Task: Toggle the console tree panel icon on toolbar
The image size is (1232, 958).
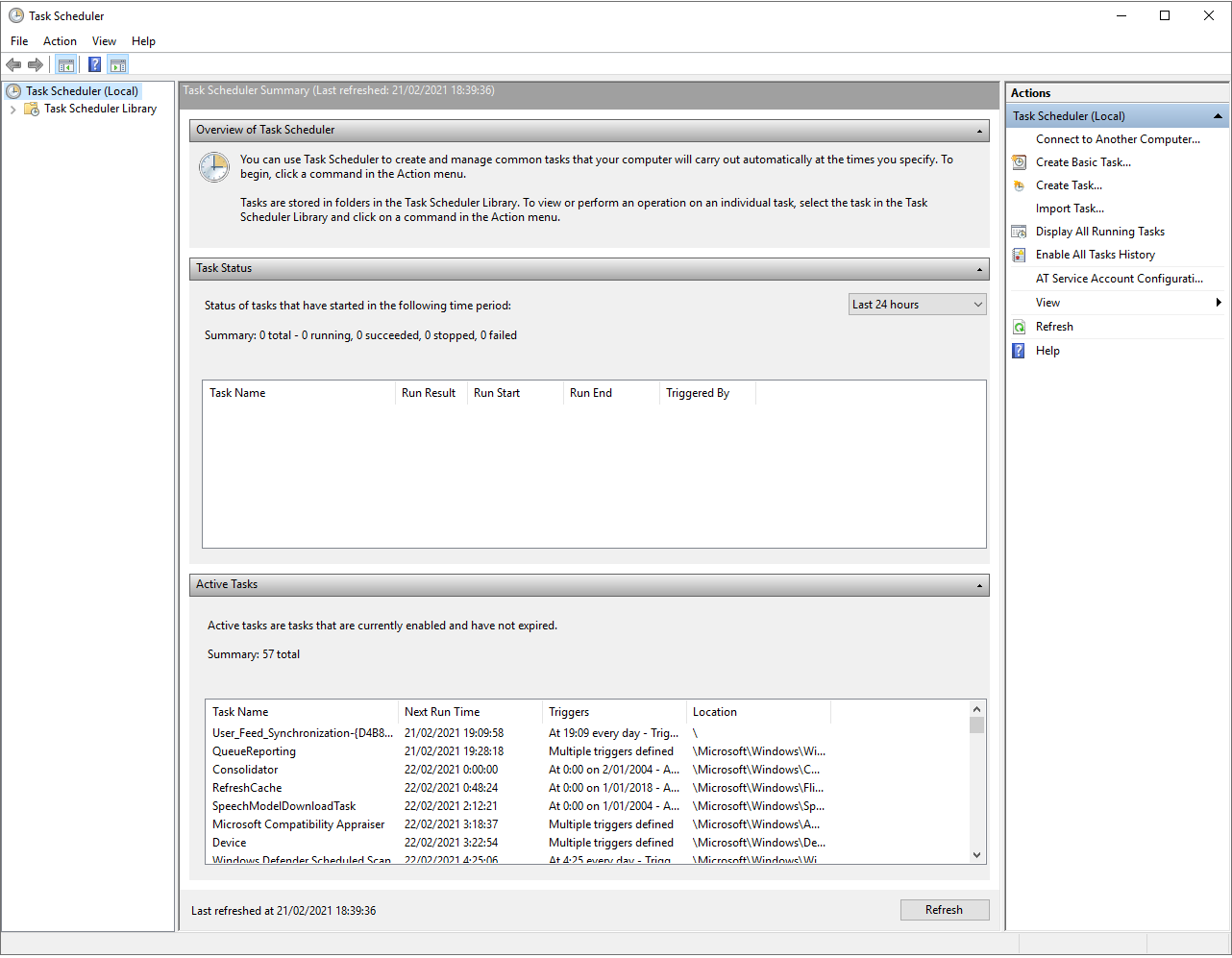Action: 65,64
